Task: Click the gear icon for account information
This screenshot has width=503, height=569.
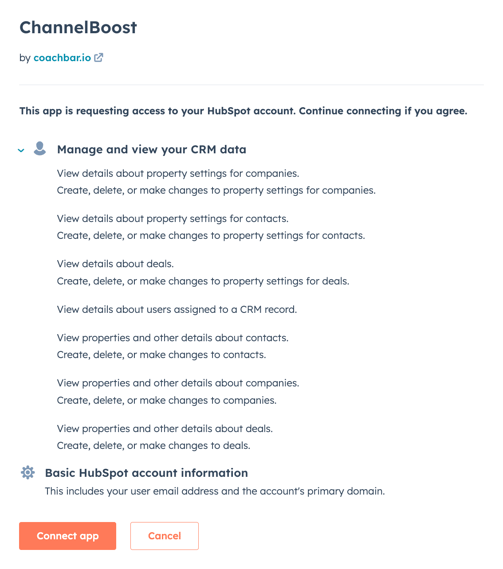Action: [x=28, y=472]
